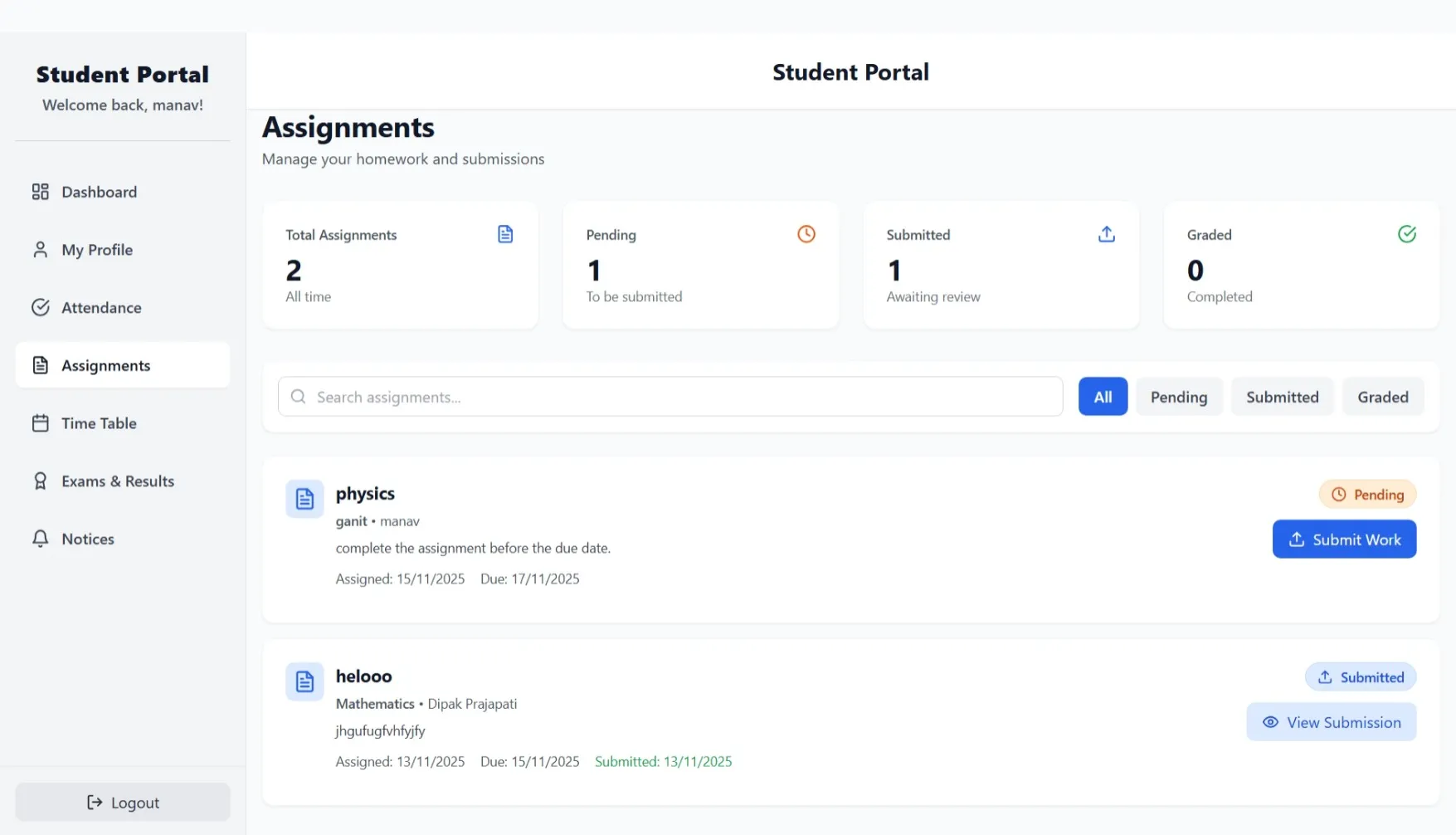
Task: Click the physics assignment document icon
Action: click(x=304, y=498)
